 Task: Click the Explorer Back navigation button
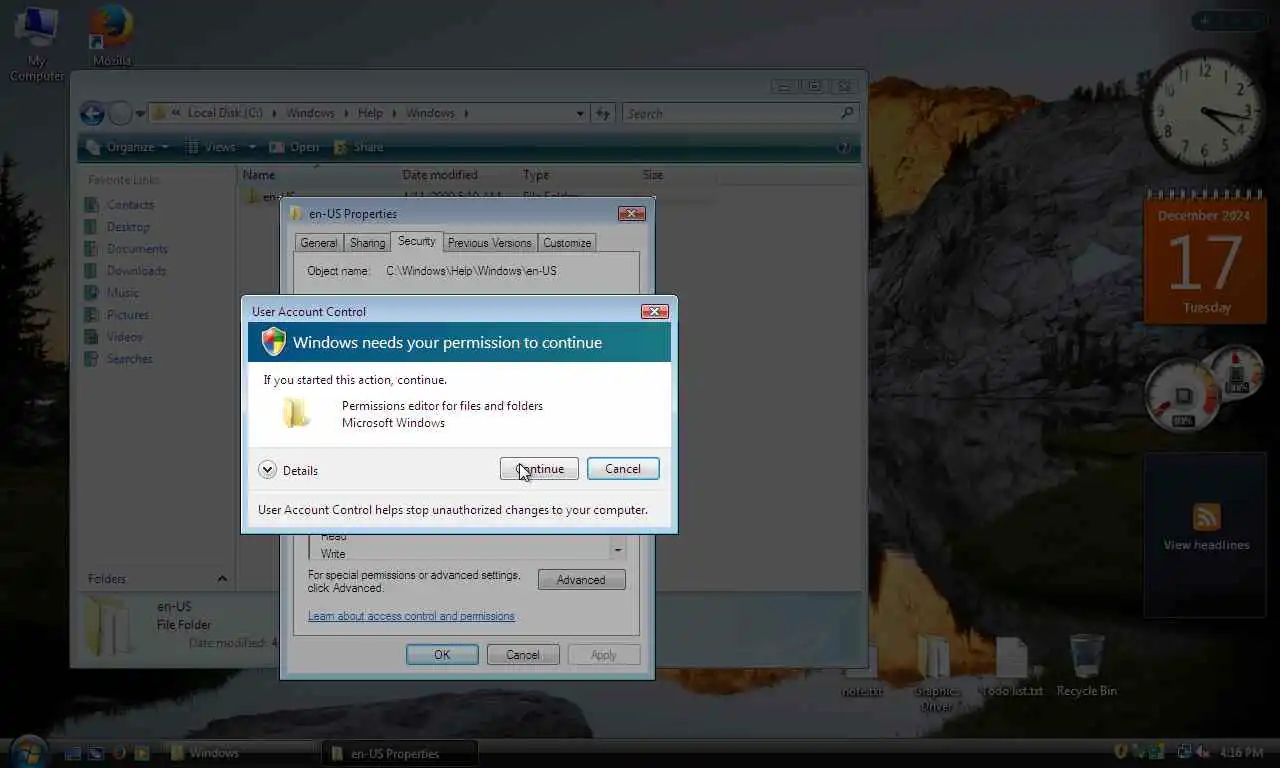point(92,113)
